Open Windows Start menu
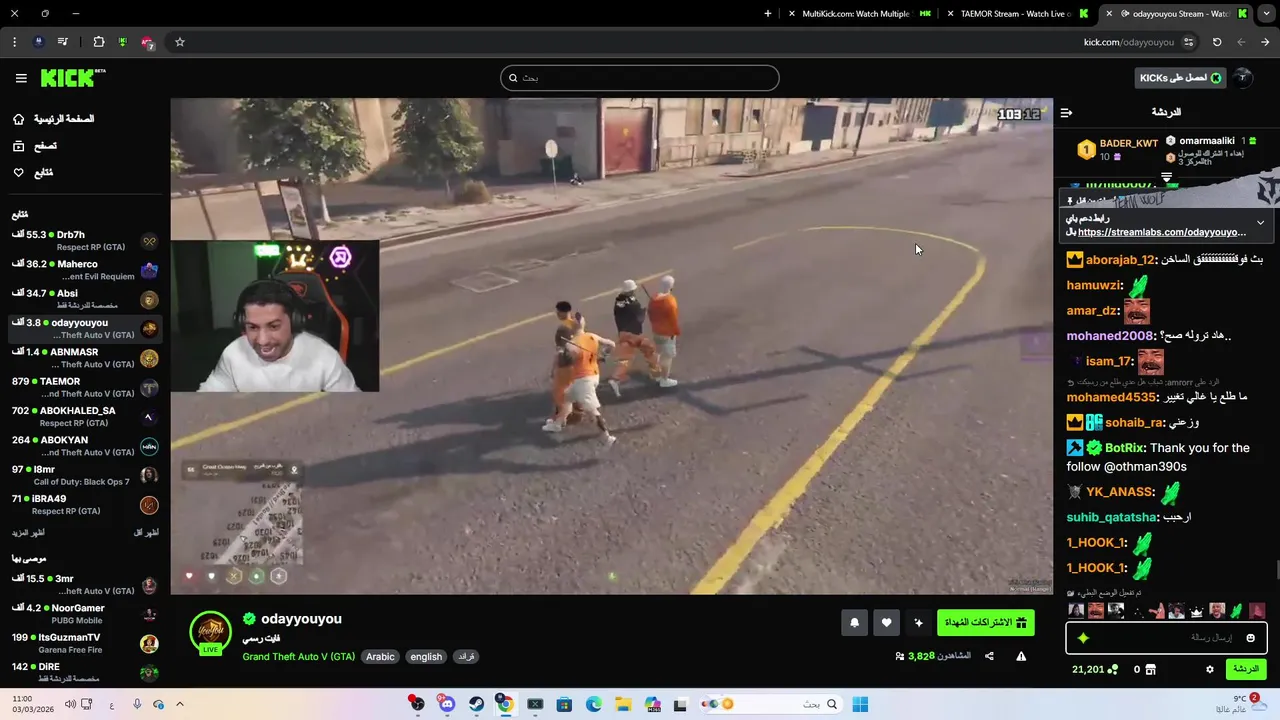The width and height of the screenshot is (1280, 720). [x=860, y=704]
